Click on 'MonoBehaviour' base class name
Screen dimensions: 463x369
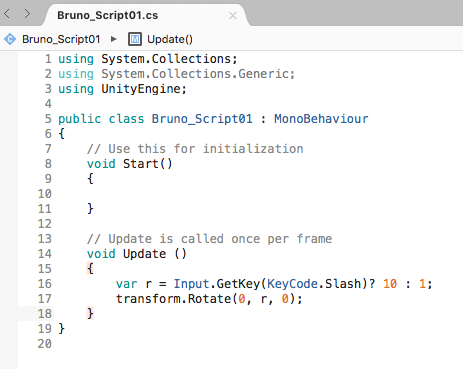(x=321, y=119)
